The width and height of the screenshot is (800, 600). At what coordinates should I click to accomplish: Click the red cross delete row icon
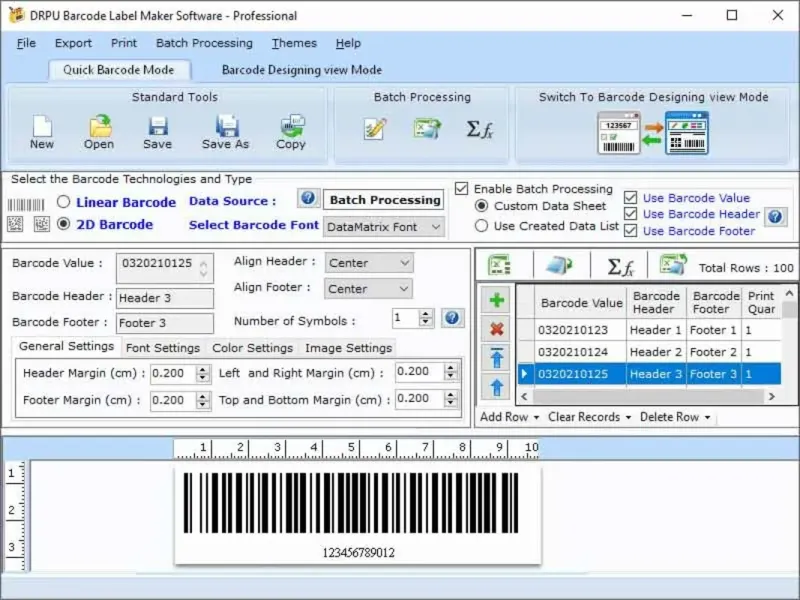[496, 329]
